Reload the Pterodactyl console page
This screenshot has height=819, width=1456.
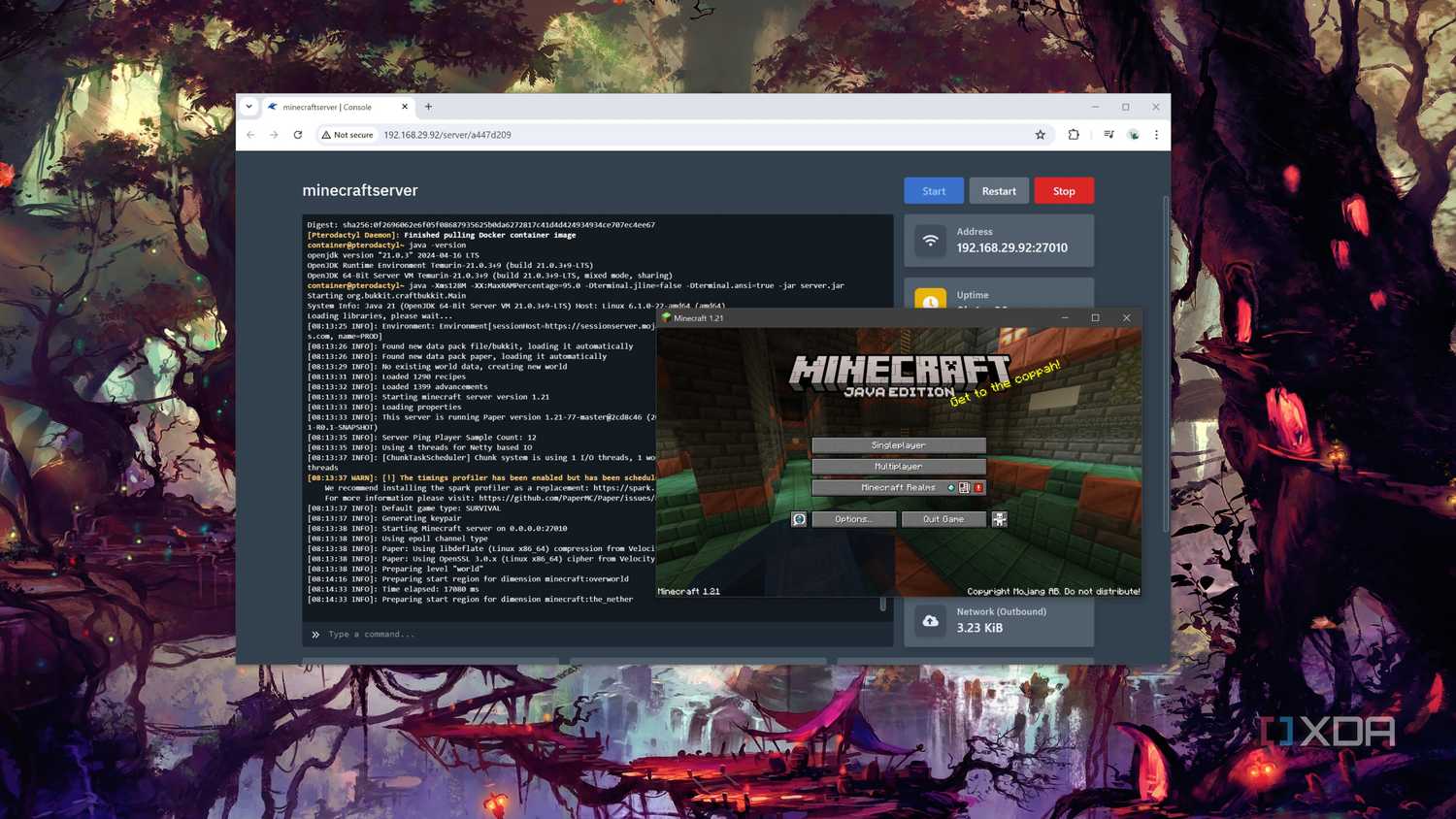298,135
